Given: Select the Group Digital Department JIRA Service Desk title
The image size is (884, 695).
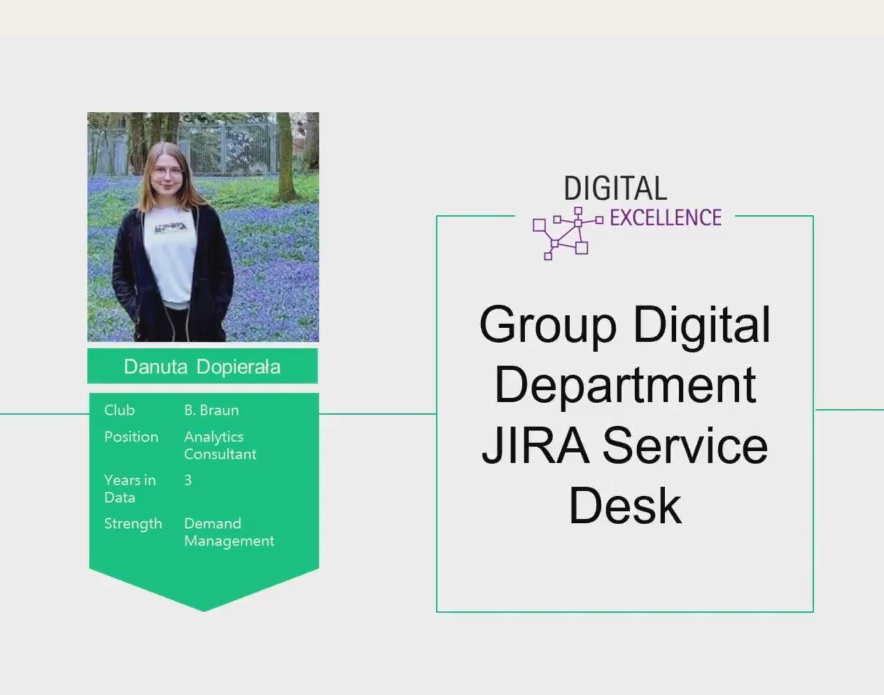Looking at the screenshot, I should (x=625, y=414).
